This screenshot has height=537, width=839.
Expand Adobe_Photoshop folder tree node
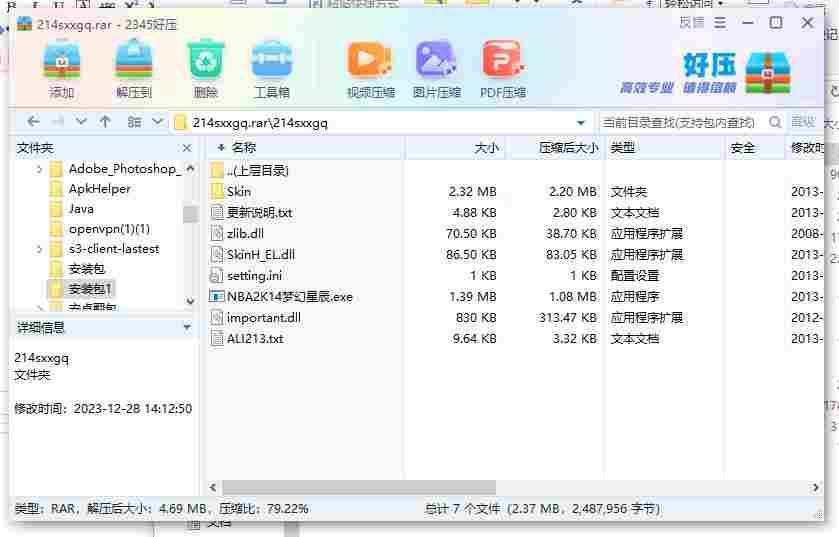coord(39,170)
